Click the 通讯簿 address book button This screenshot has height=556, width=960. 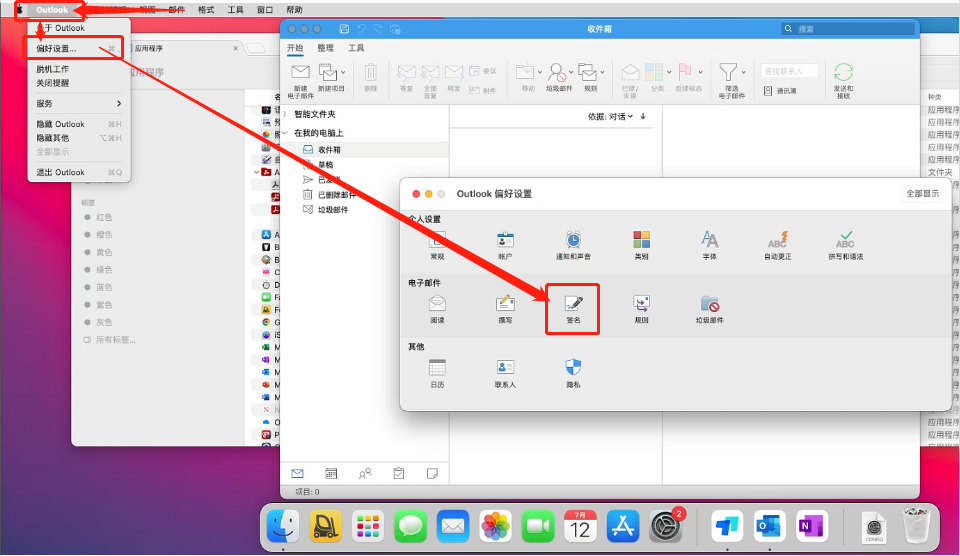781,91
